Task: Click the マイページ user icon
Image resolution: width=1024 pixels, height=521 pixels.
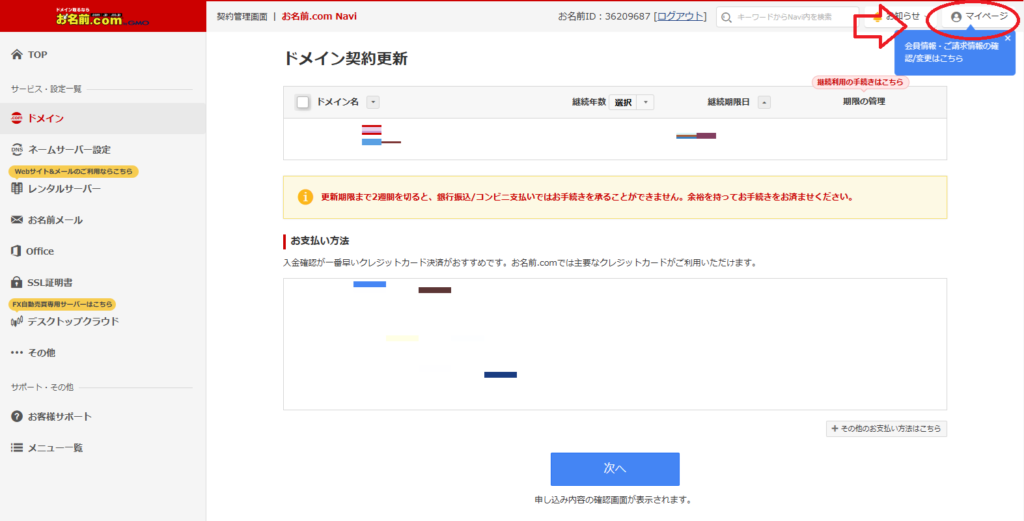Action: tap(956, 17)
